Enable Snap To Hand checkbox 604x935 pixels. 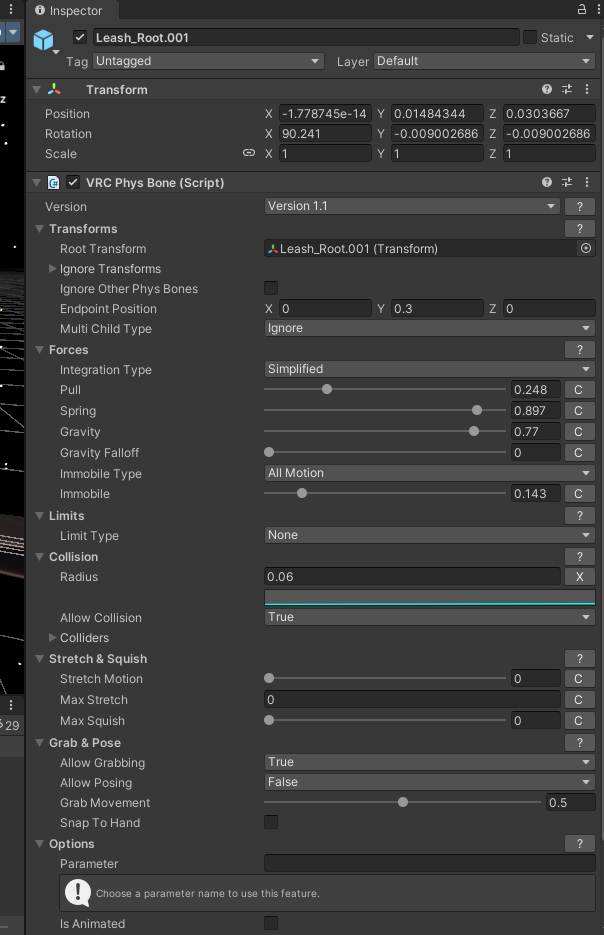[x=271, y=822]
